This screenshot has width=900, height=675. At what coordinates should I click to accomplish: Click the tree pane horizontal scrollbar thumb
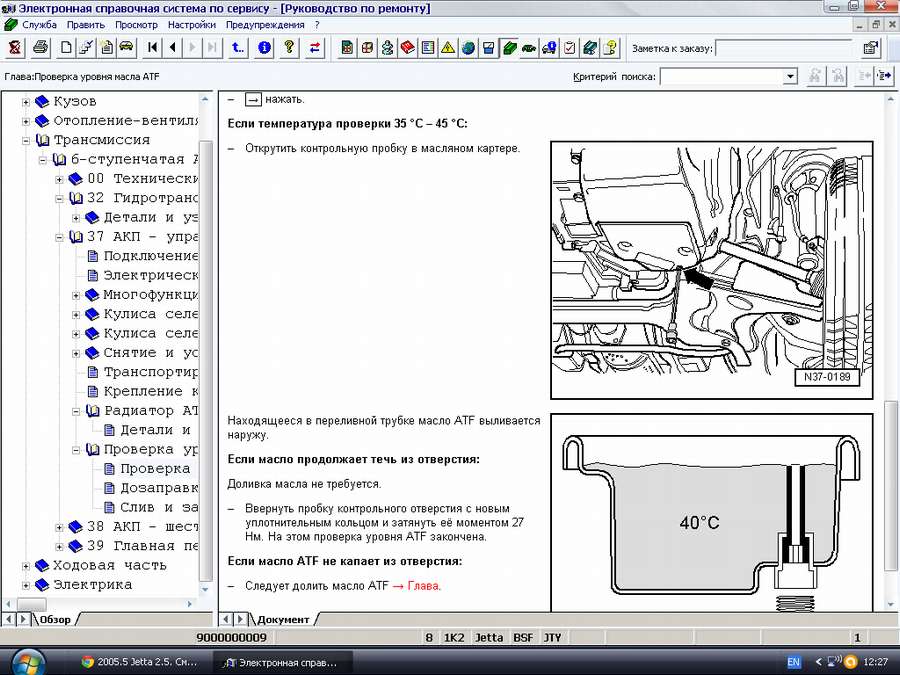[32, 604]
